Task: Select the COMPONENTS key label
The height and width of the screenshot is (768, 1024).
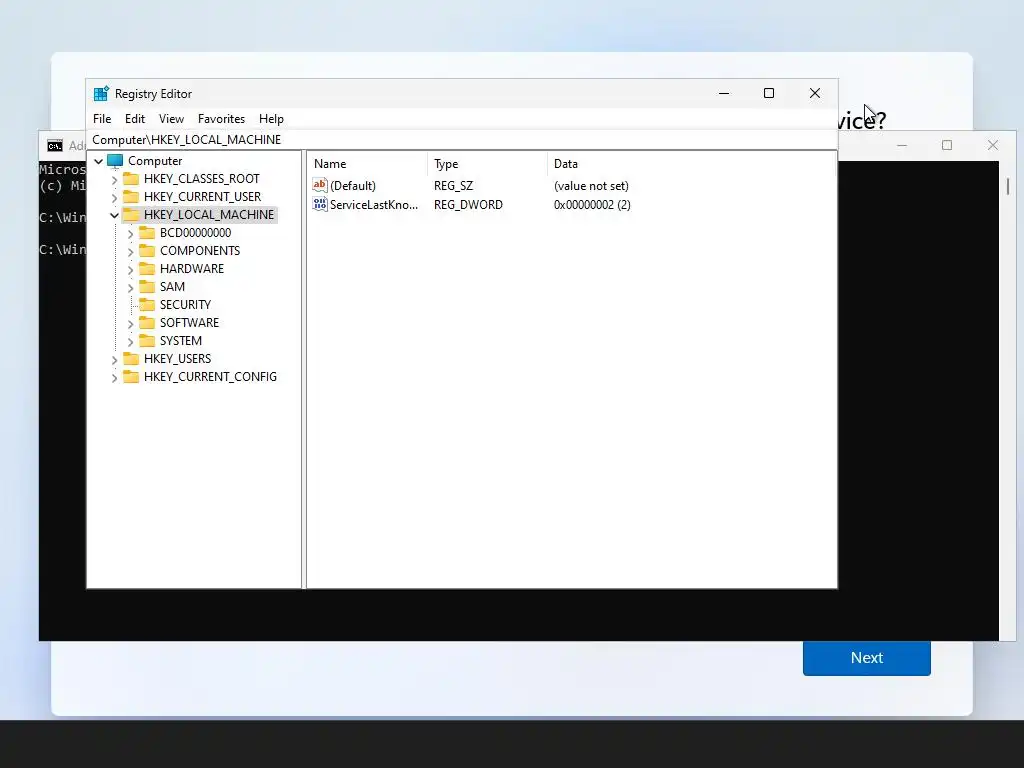Action: [x=200, y=251]
